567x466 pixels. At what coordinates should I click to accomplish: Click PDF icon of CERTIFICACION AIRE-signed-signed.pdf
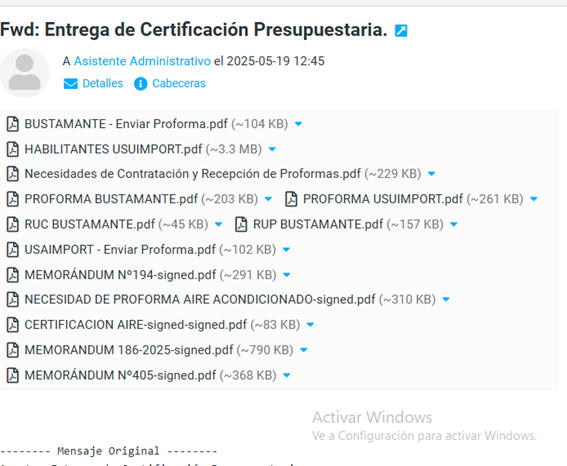pyautogui.click(x=13, y=325)
